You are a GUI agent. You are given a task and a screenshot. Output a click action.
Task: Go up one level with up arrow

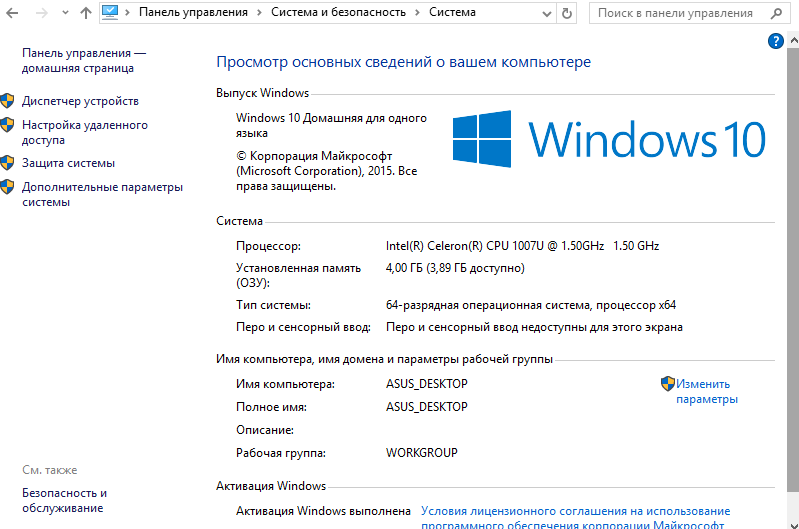coord(86,13)
